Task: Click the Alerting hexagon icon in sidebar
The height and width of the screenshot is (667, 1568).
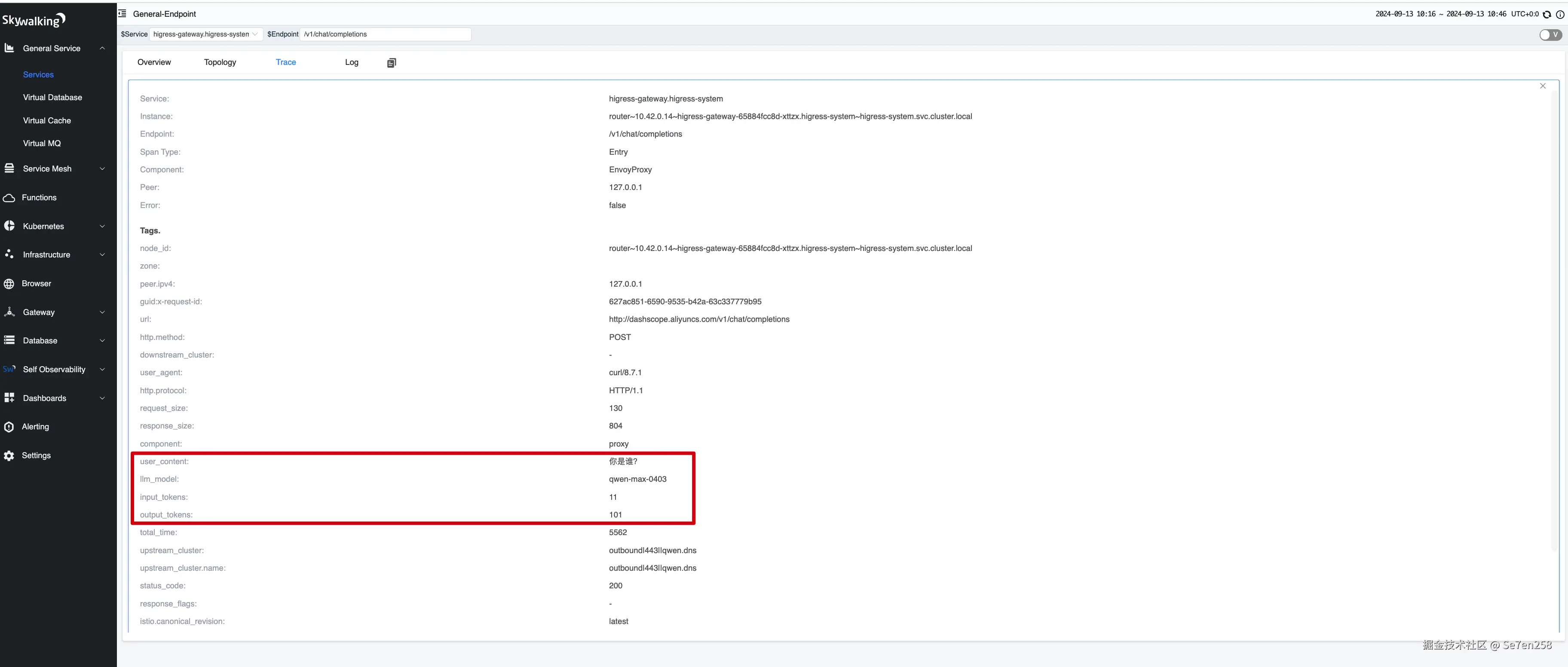Action: tap(9, 427)
